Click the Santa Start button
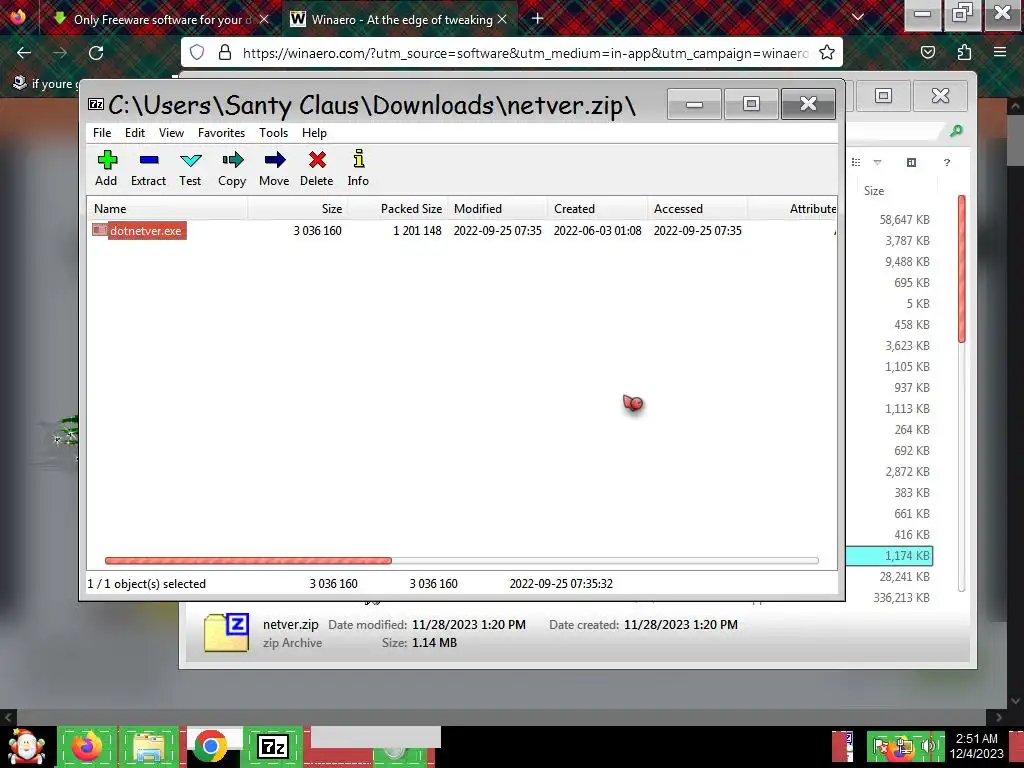The image size is (1024, 768). point(25,747)
